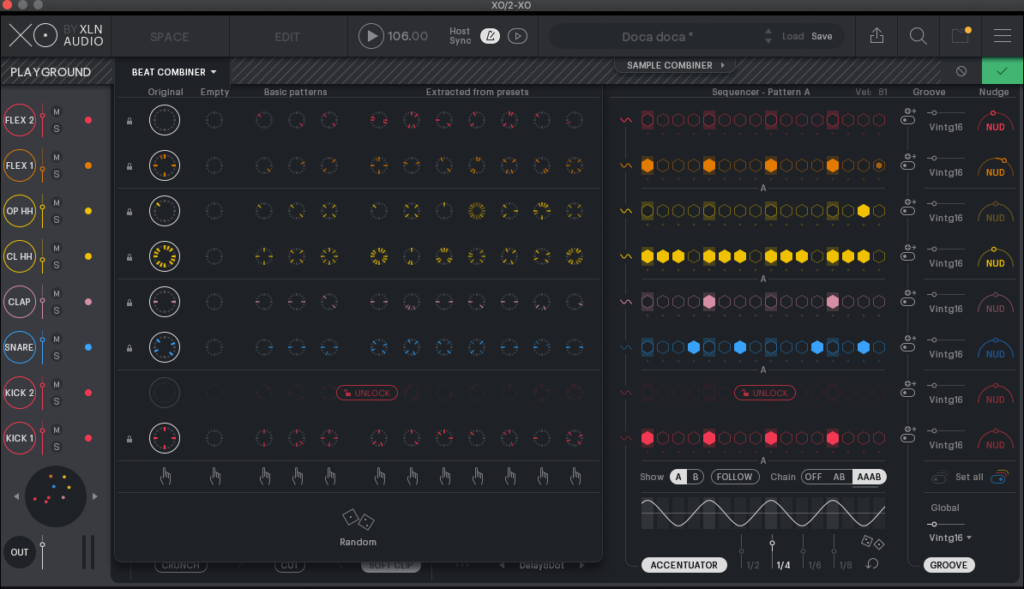Click the Random dice icon in Beat Combiner
Screen dimensions: 1024x589
click(358, 520)
